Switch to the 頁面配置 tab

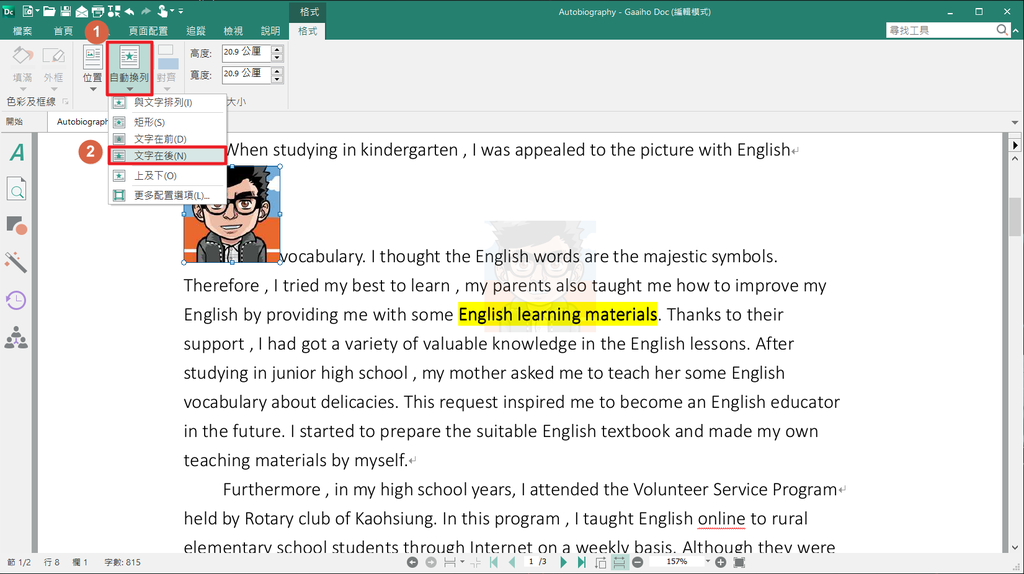click(148, 31)
